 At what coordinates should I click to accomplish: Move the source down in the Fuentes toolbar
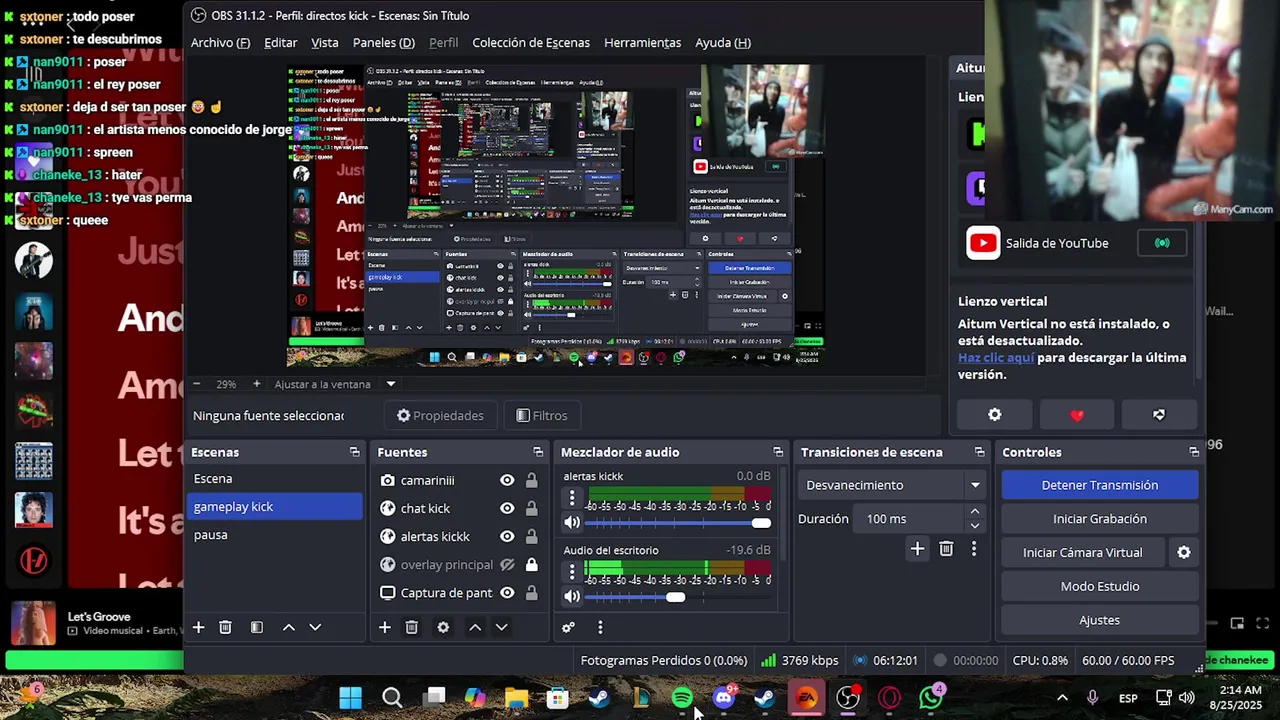(502, 627)
